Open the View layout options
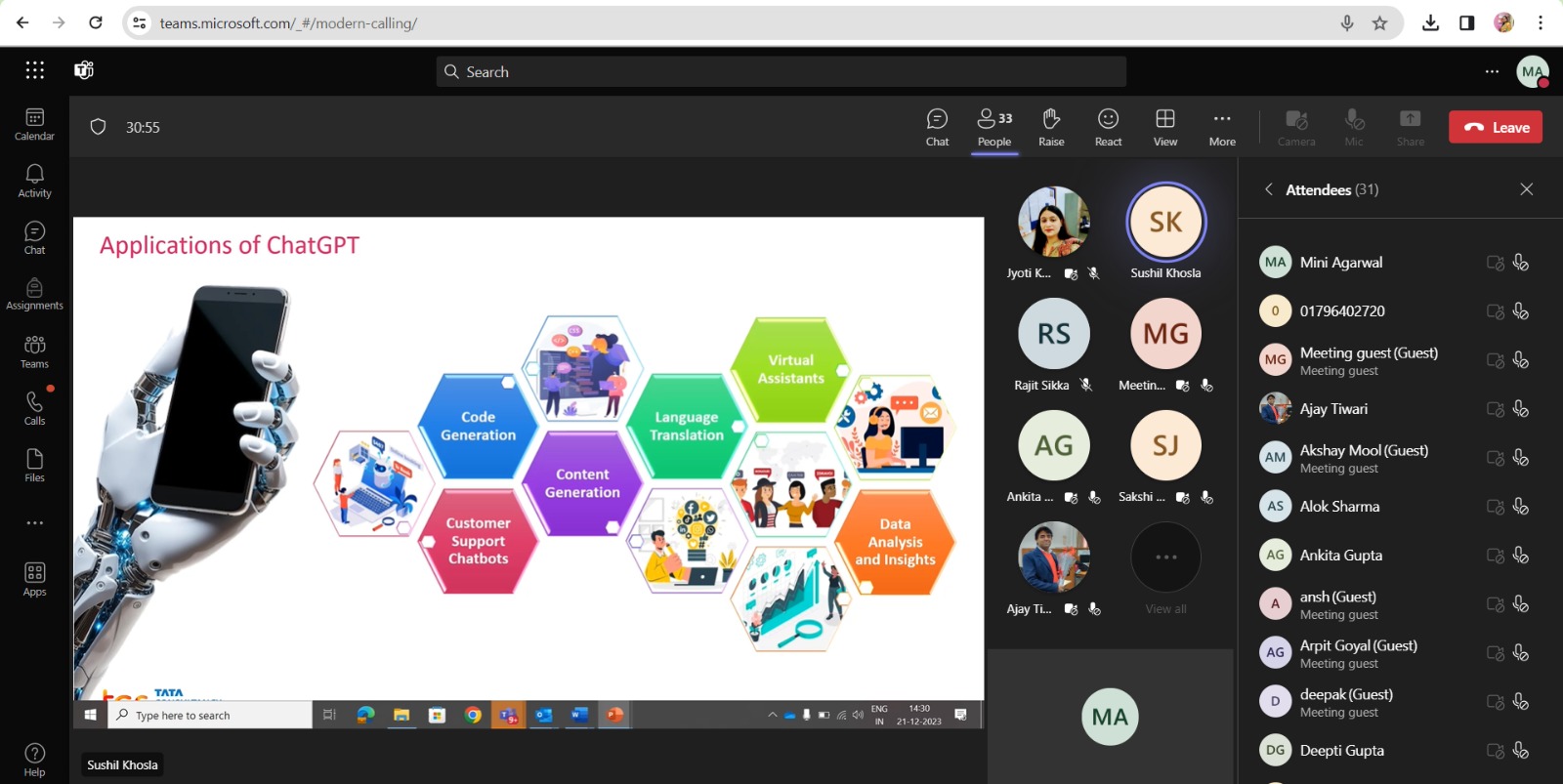This screenshot has height=784, width=1563. (1165, 128)
